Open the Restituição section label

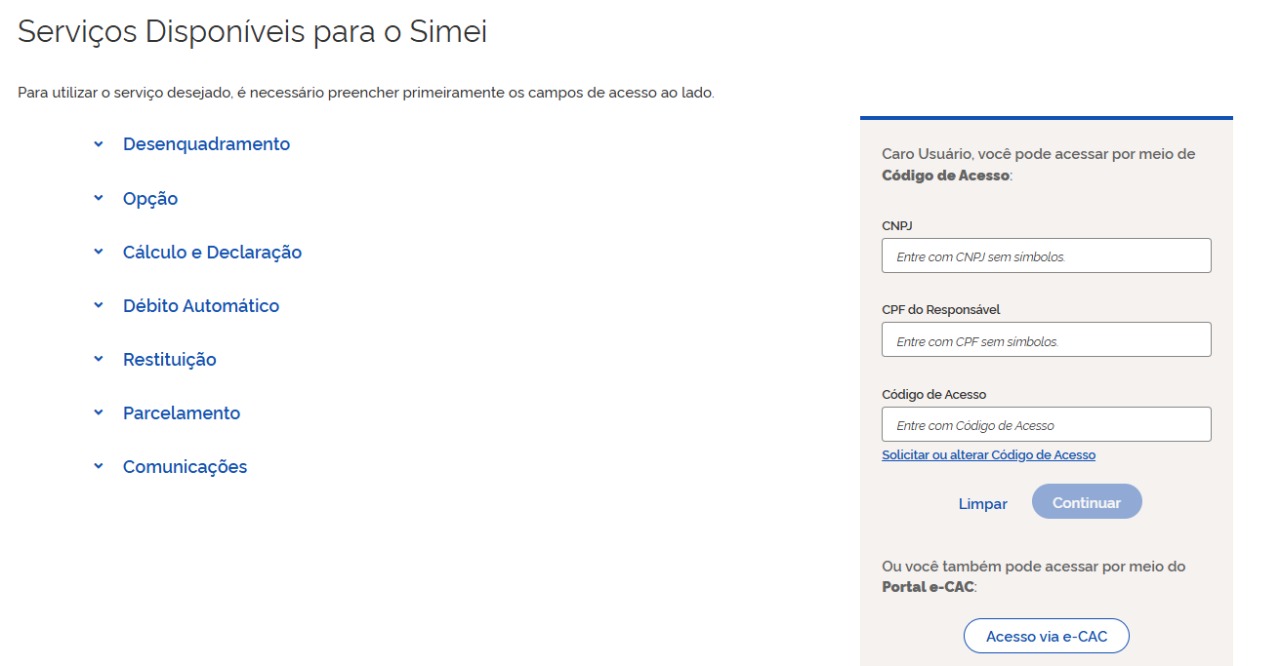(169, 360)
